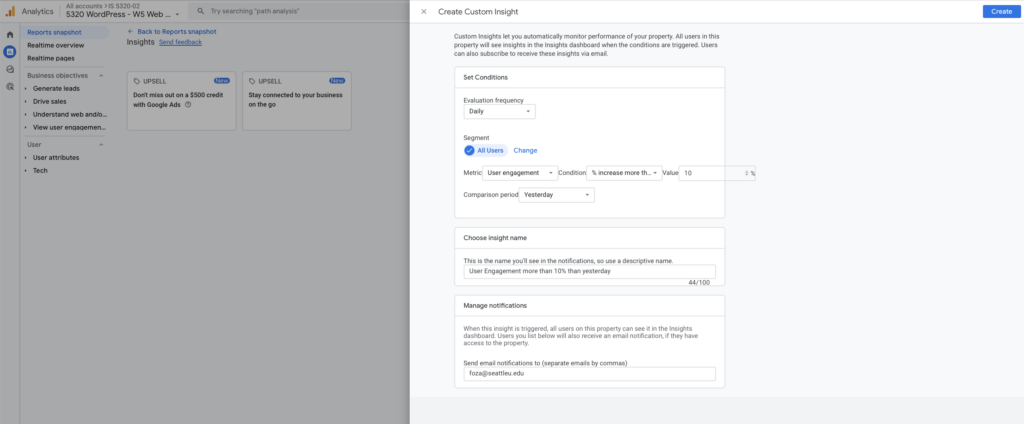Collapse the Business objectives section
Image resolution: width=1024 pixels, height=424 pixels.
point(101,75)
